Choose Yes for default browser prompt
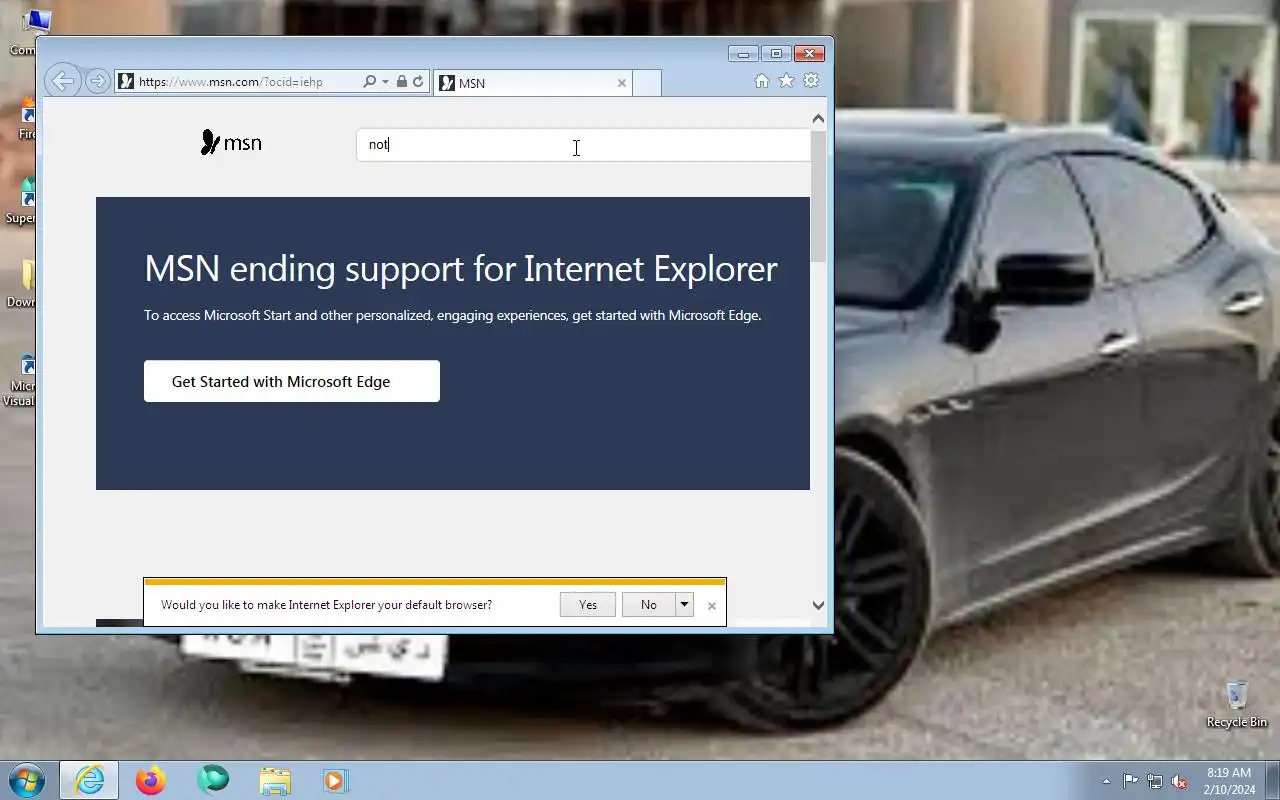 [x=588, y=604]
